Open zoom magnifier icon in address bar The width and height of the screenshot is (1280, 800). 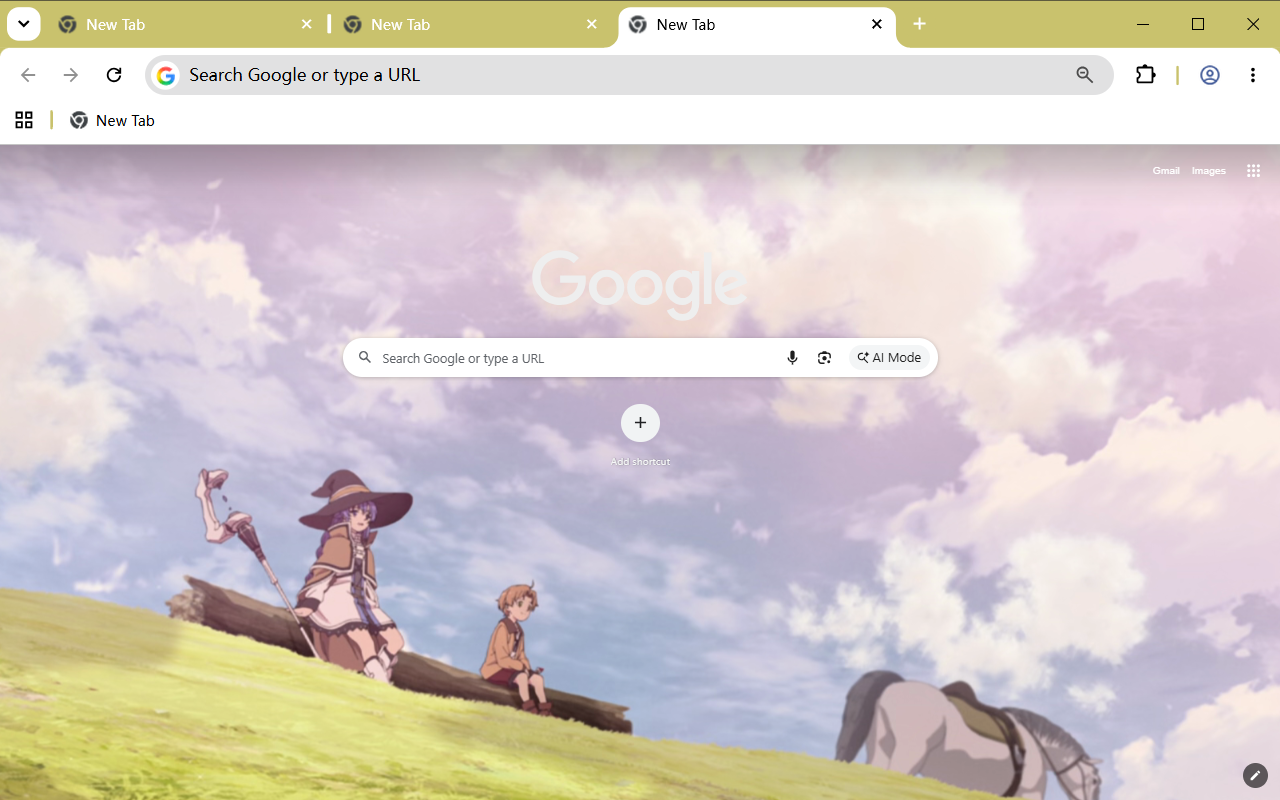click(x=1085, y=75)
